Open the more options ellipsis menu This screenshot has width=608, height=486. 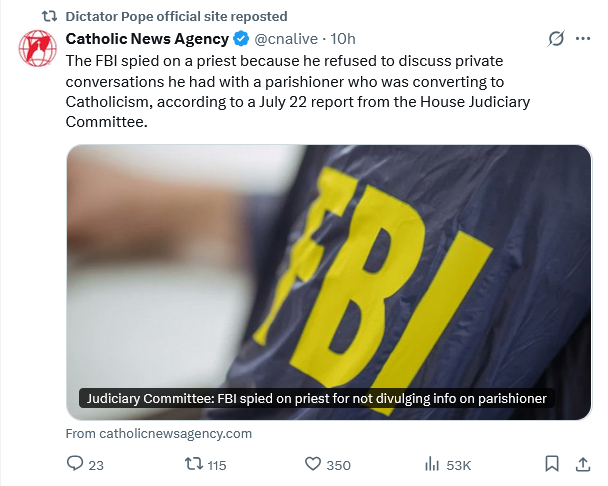click(584, 40)
